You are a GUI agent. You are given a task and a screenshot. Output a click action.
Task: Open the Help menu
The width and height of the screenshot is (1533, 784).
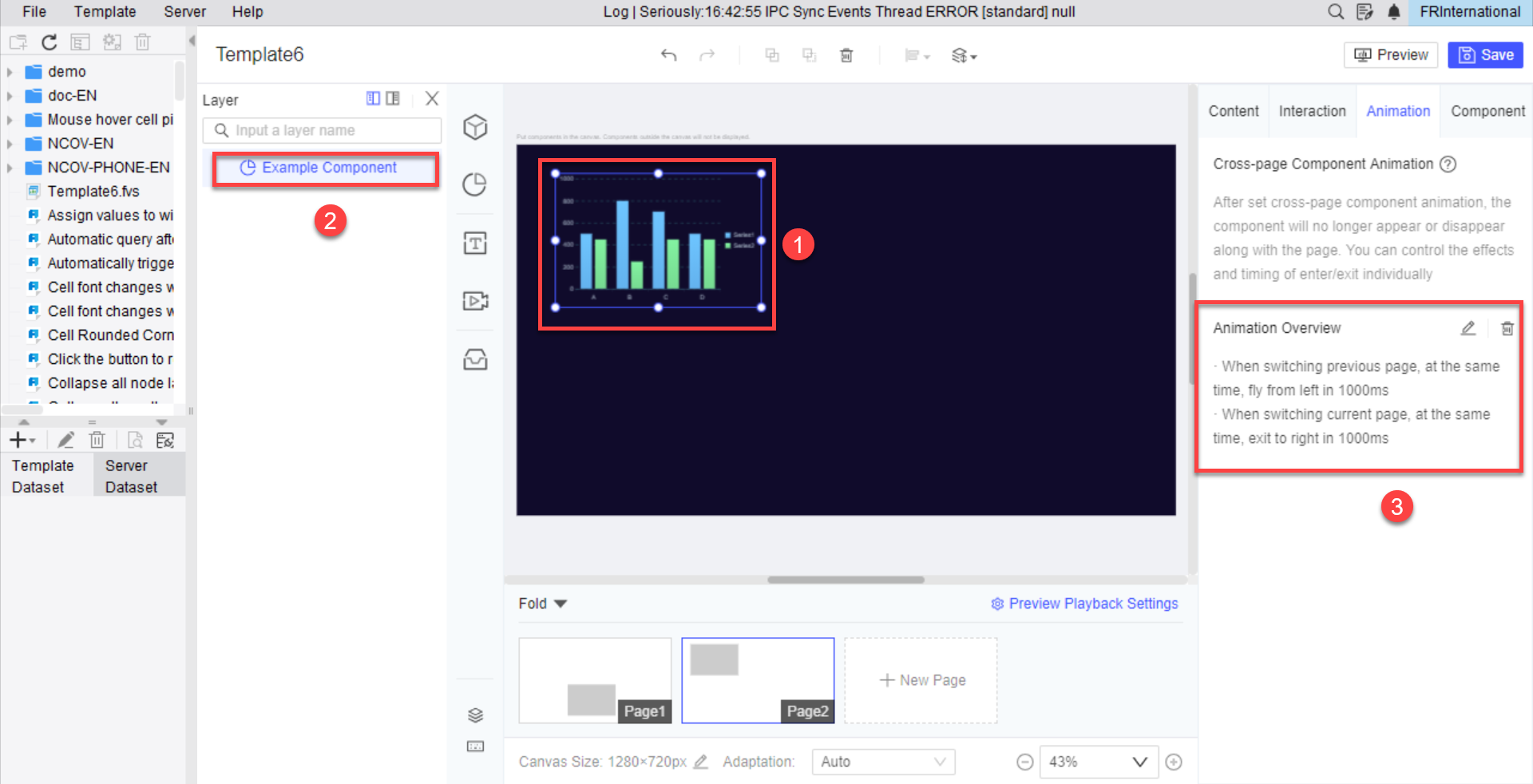(248, 12)
